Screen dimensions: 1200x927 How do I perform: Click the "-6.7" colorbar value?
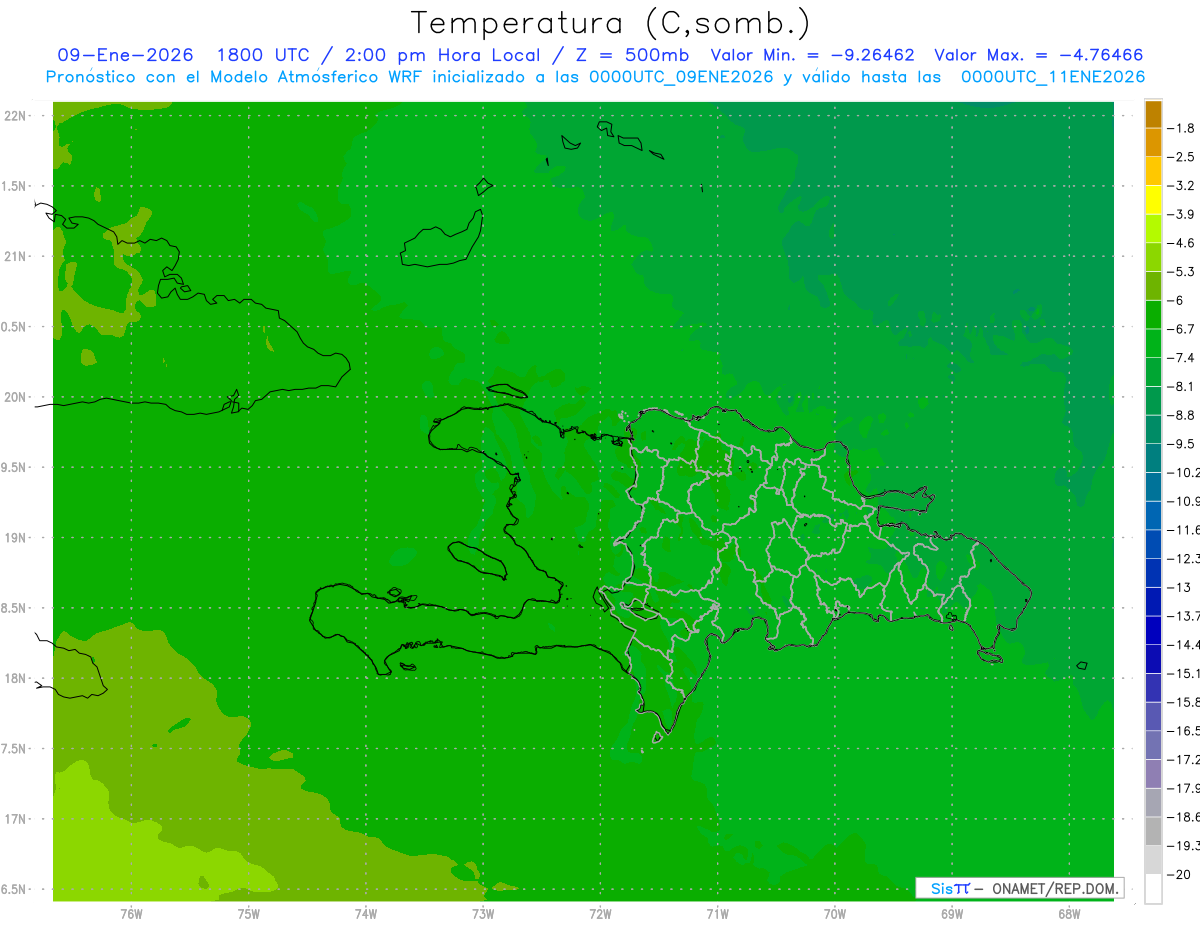click(x=1181, y=329)
